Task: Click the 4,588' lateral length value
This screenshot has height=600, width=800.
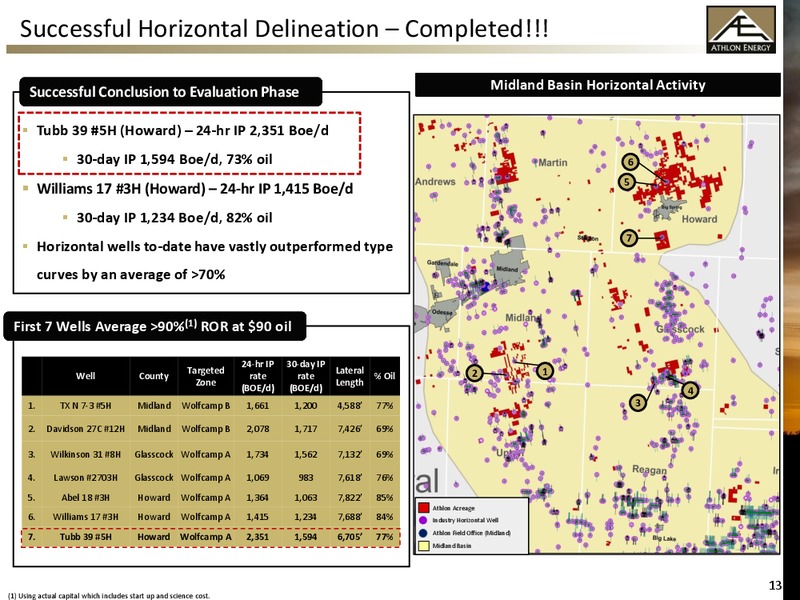Action: pyautogui.click(x=349, y=406)
